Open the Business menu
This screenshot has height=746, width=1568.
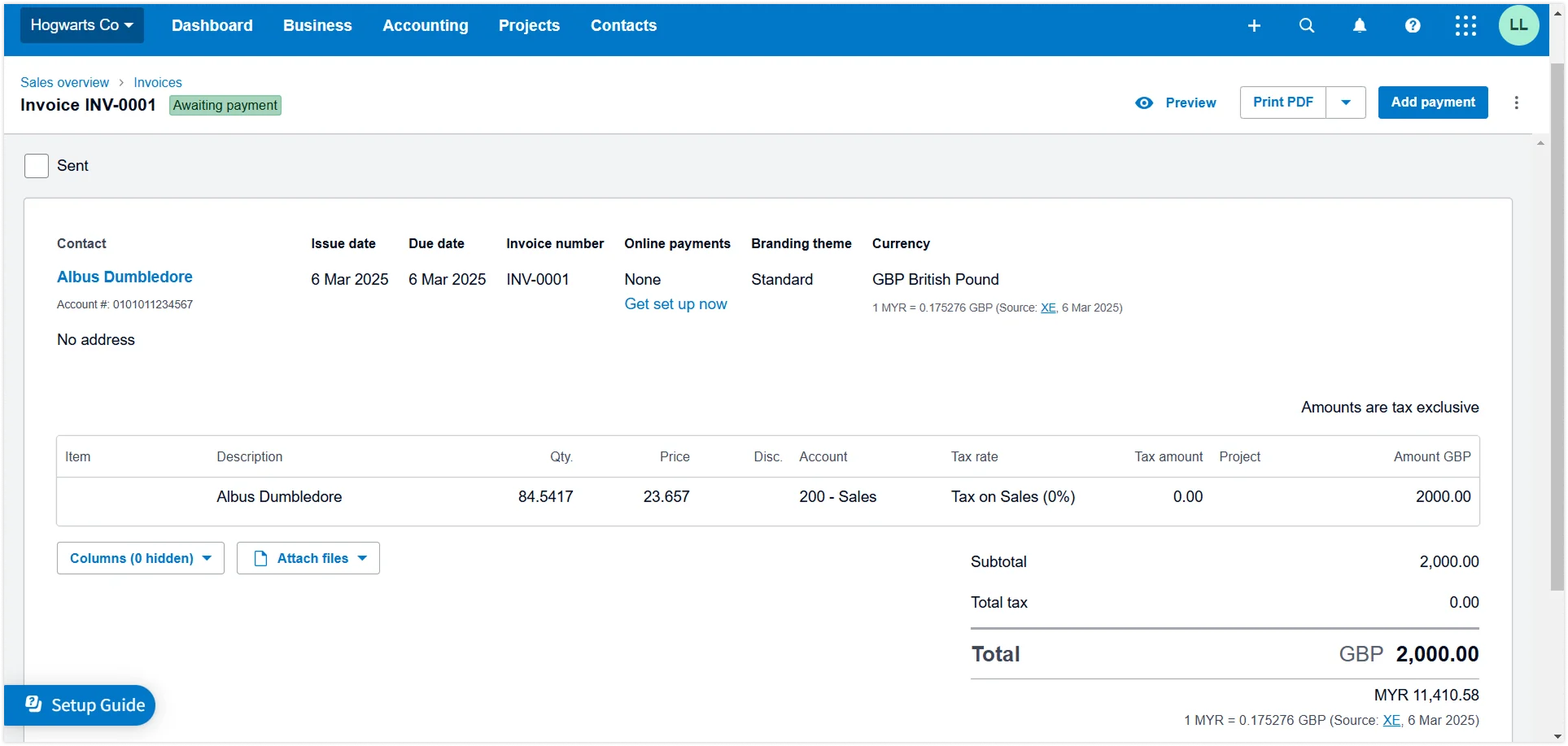pos(317,25)
